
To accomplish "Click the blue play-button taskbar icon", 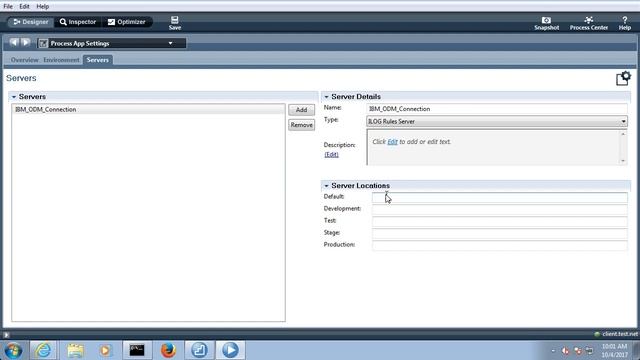I will coord(230,350).
